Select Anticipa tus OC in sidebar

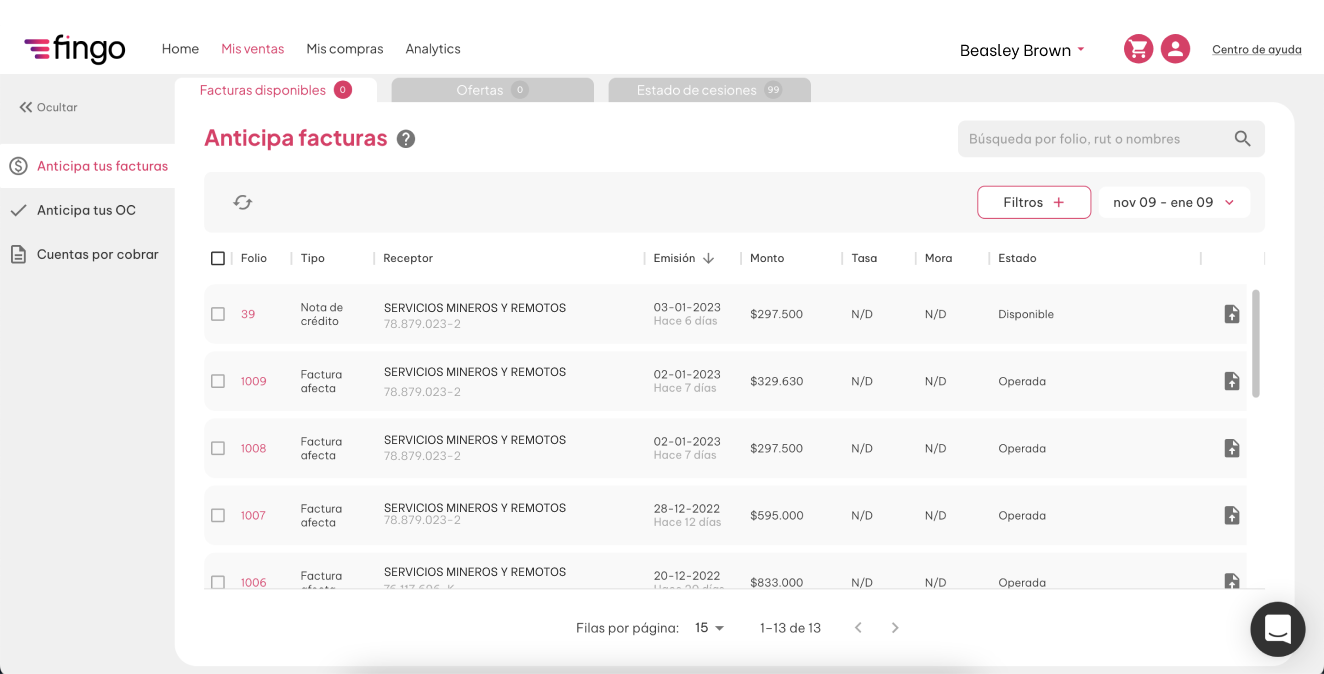tap(88, 210)
